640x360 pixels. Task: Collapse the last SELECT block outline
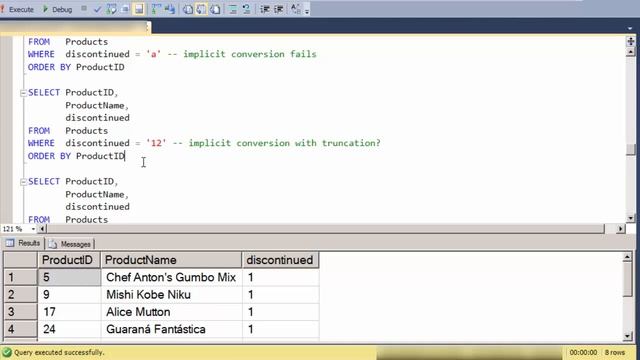23,182
